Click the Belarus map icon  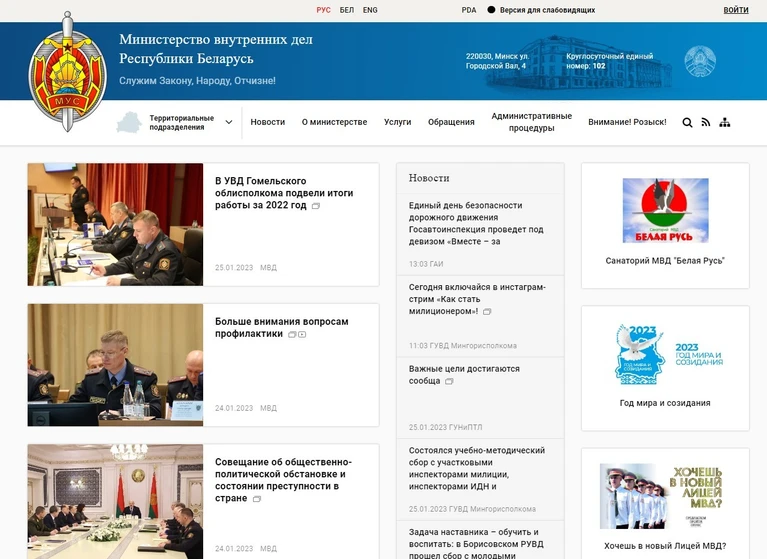pos(130,122)
